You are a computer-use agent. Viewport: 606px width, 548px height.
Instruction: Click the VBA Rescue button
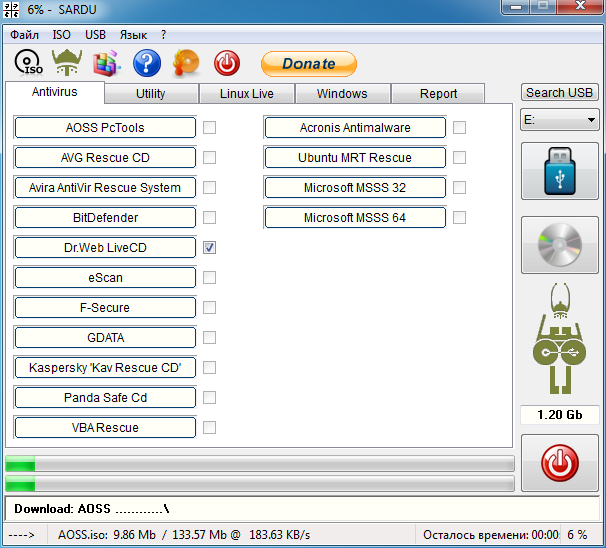105,428
